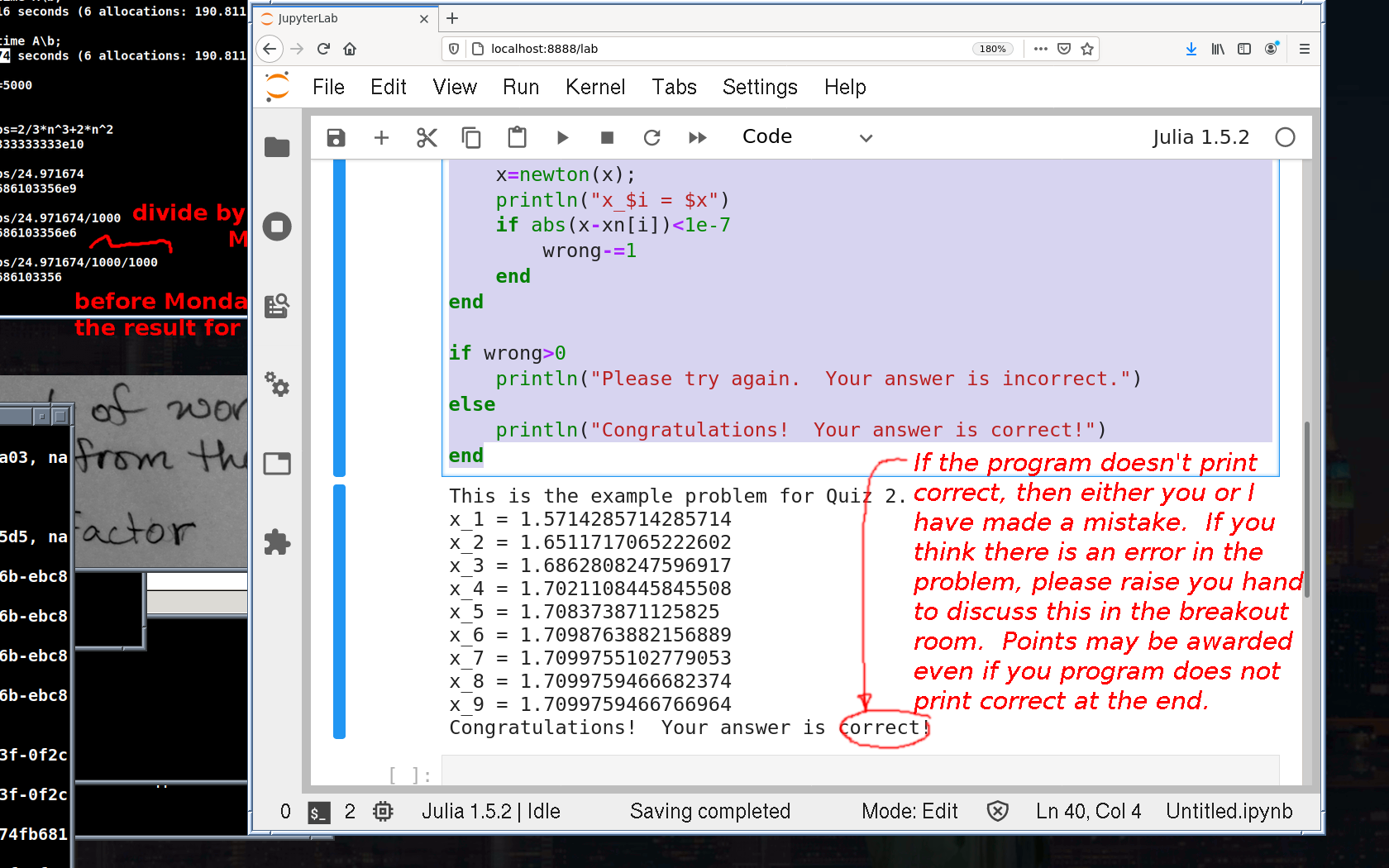Screen dimensions: 1389x868
Task: Restart the Julia kernel
Action: click(652, 138)
